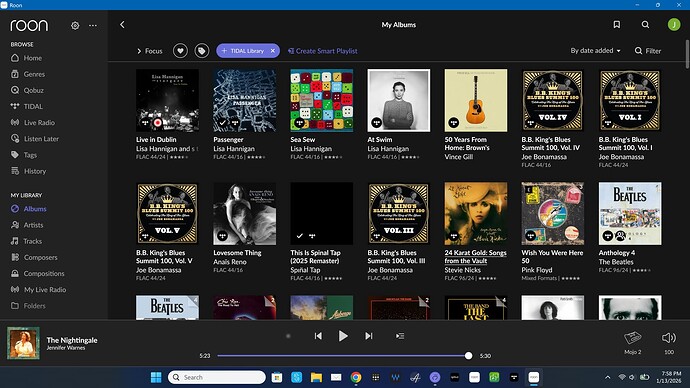The image size is (690, 388).
Task: Click the Windows taskbar Search box
Action: (217, 377)
